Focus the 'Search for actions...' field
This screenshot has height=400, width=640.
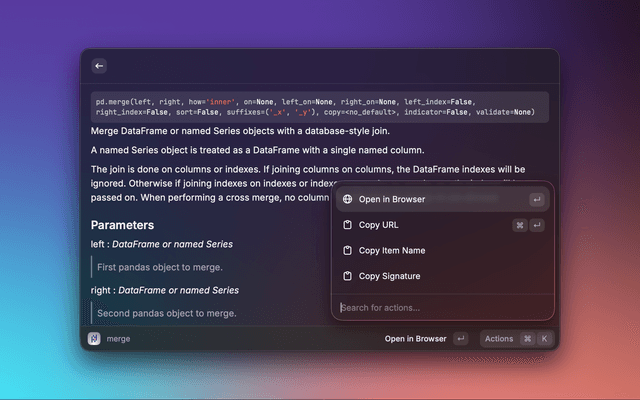440,307
